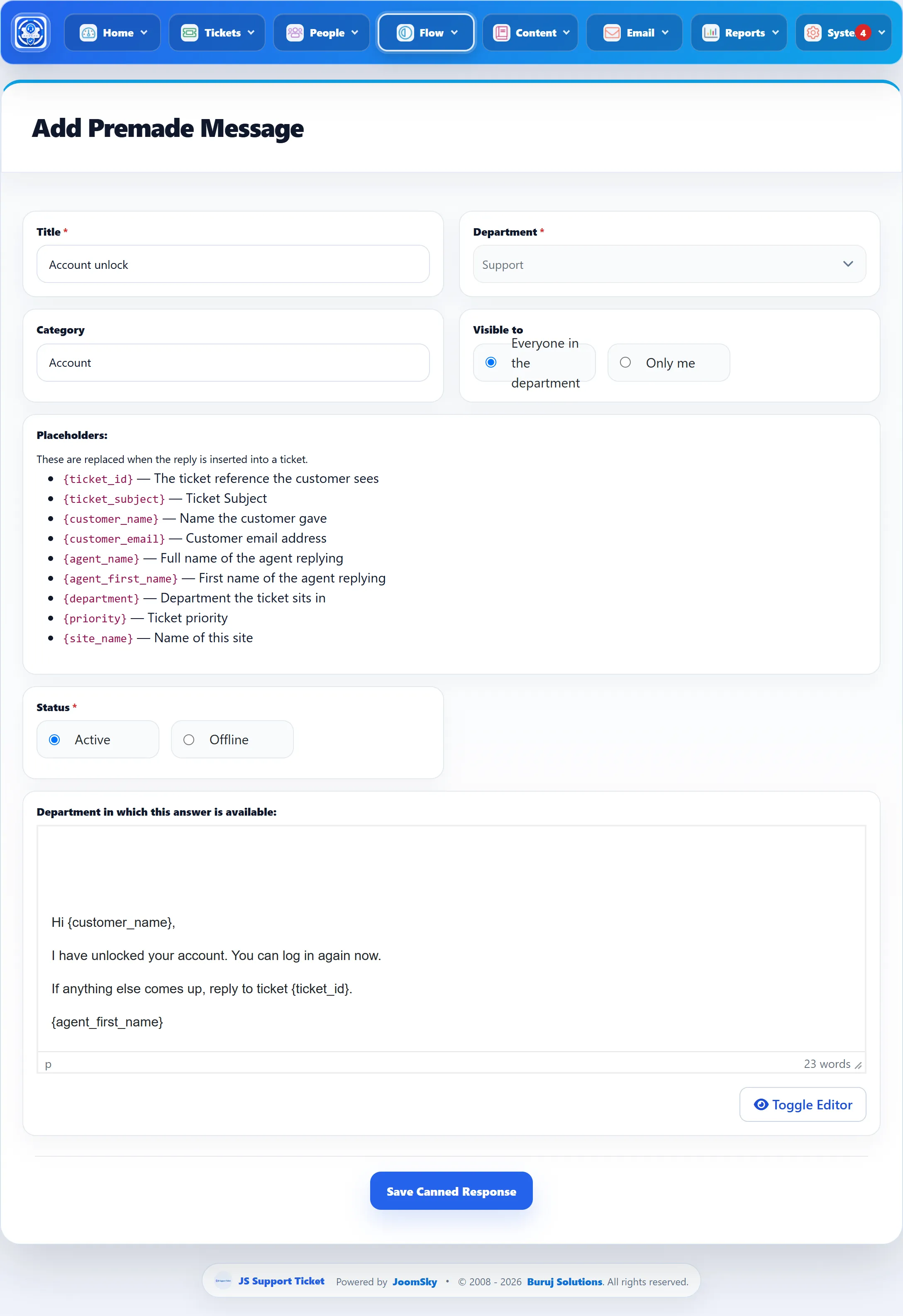Open the Email menu label
Image resolution: width=903 pixels, height=1316 pixels.
[640, 33]
